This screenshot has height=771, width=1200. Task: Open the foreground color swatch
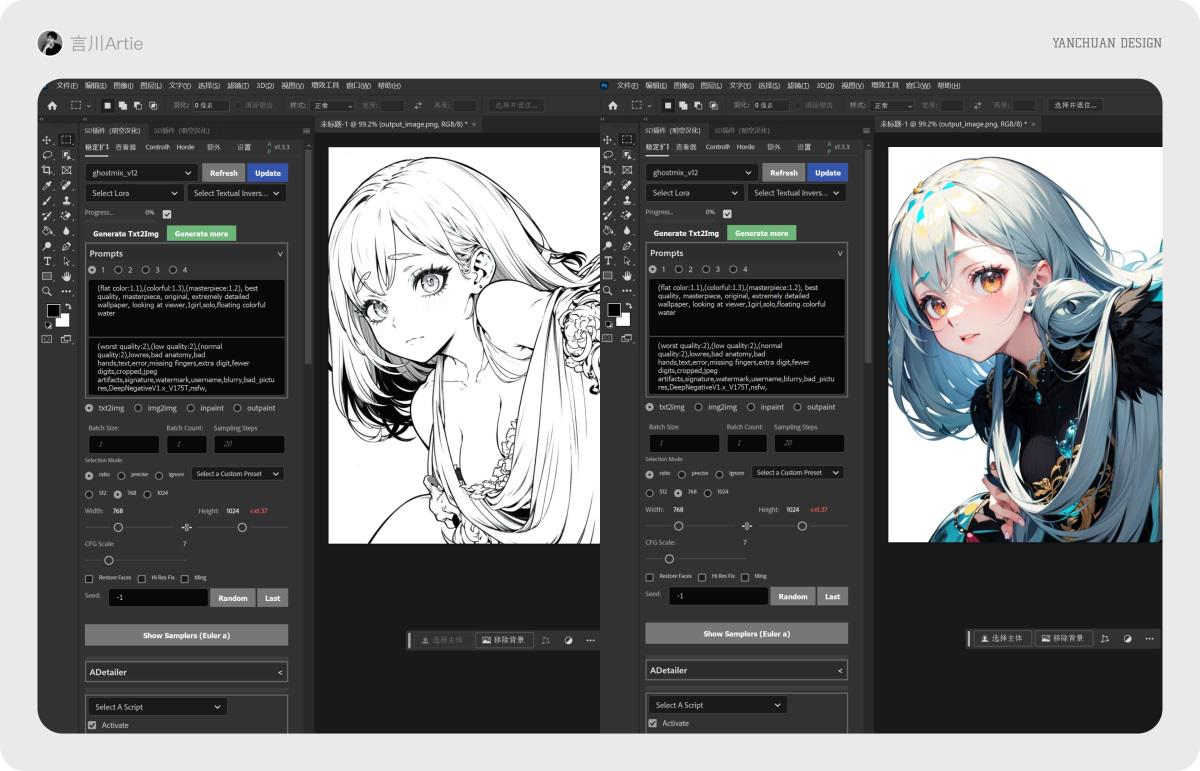point(52,309)
